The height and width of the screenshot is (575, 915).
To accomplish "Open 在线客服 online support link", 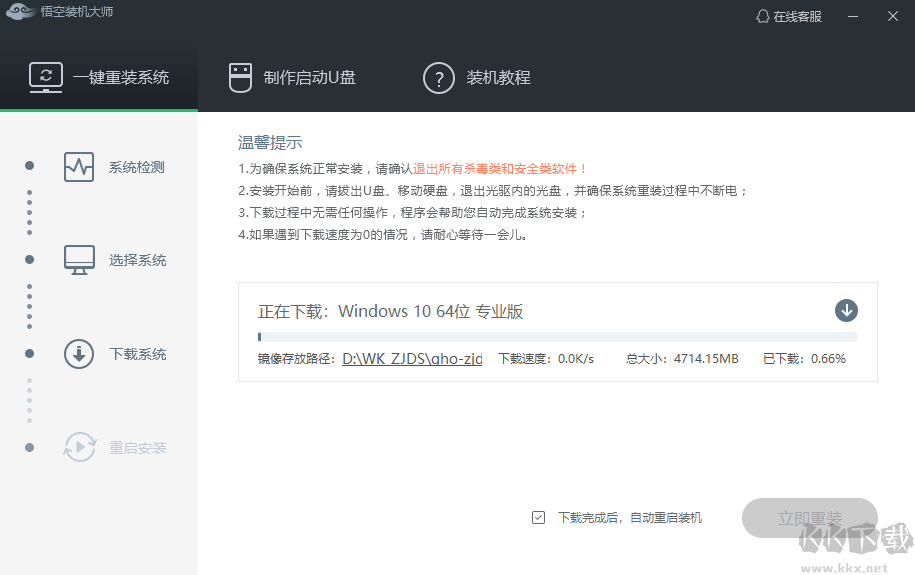I will pos(789,16).
